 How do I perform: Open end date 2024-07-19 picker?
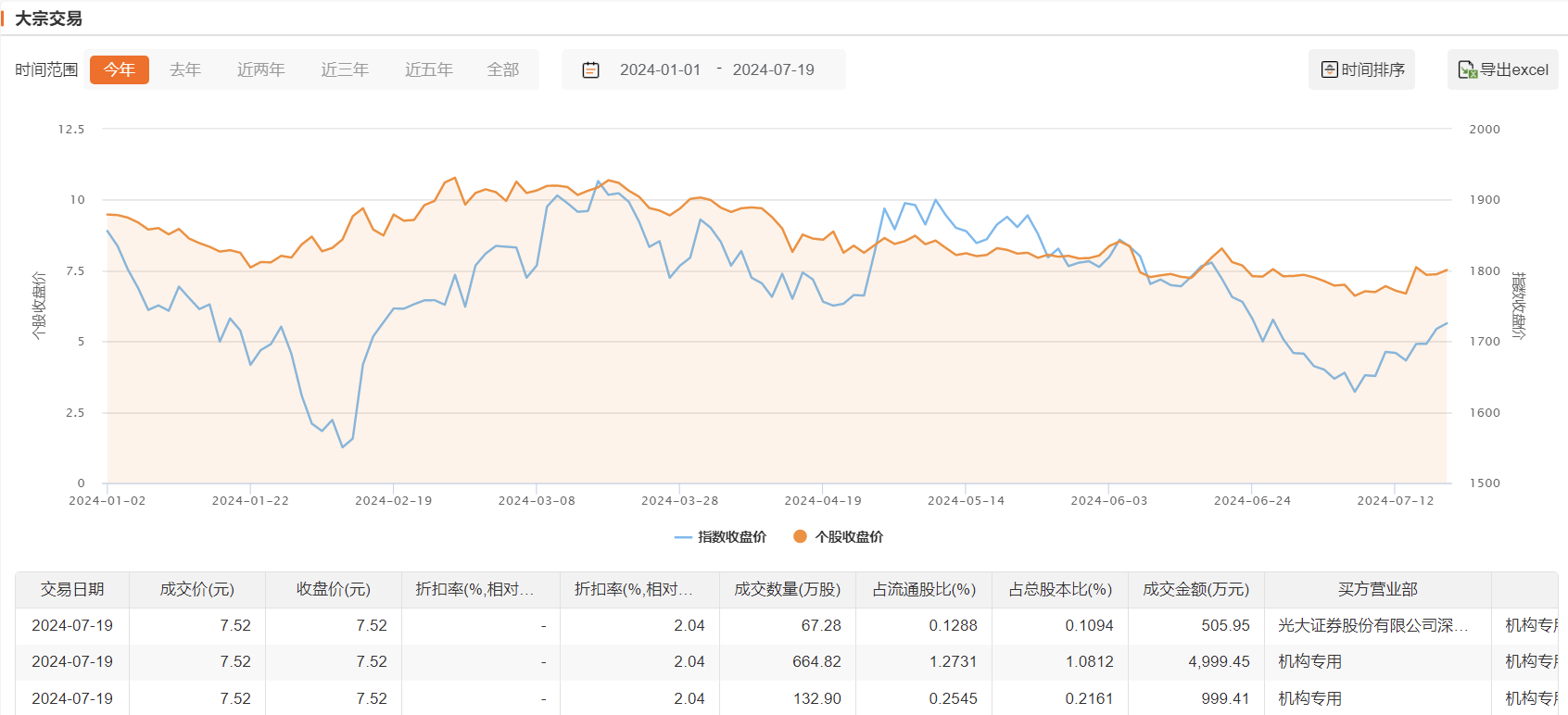tap(773, 70)
